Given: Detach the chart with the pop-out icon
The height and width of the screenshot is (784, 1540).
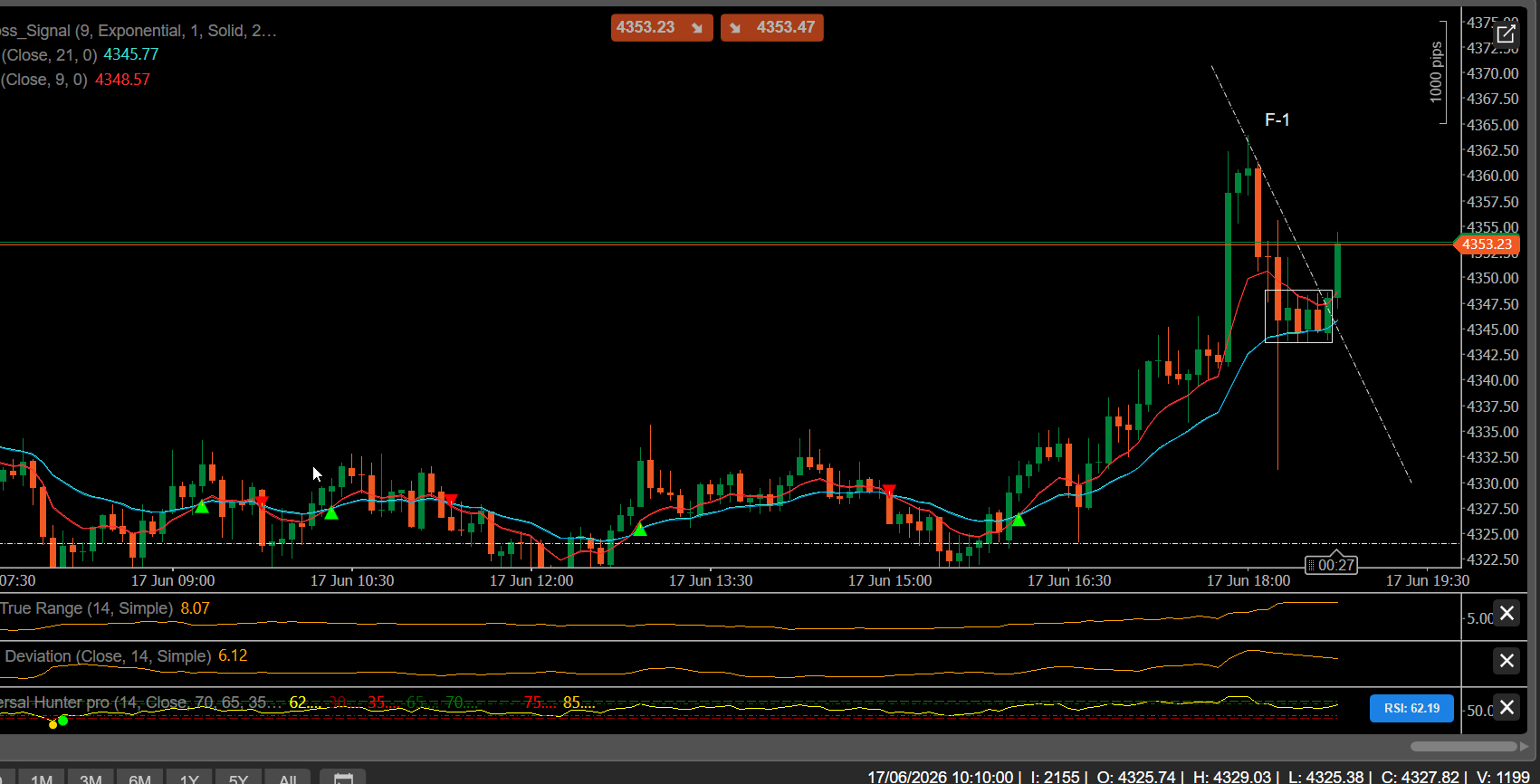Looking at the screenshot, I should [1506, 34].
